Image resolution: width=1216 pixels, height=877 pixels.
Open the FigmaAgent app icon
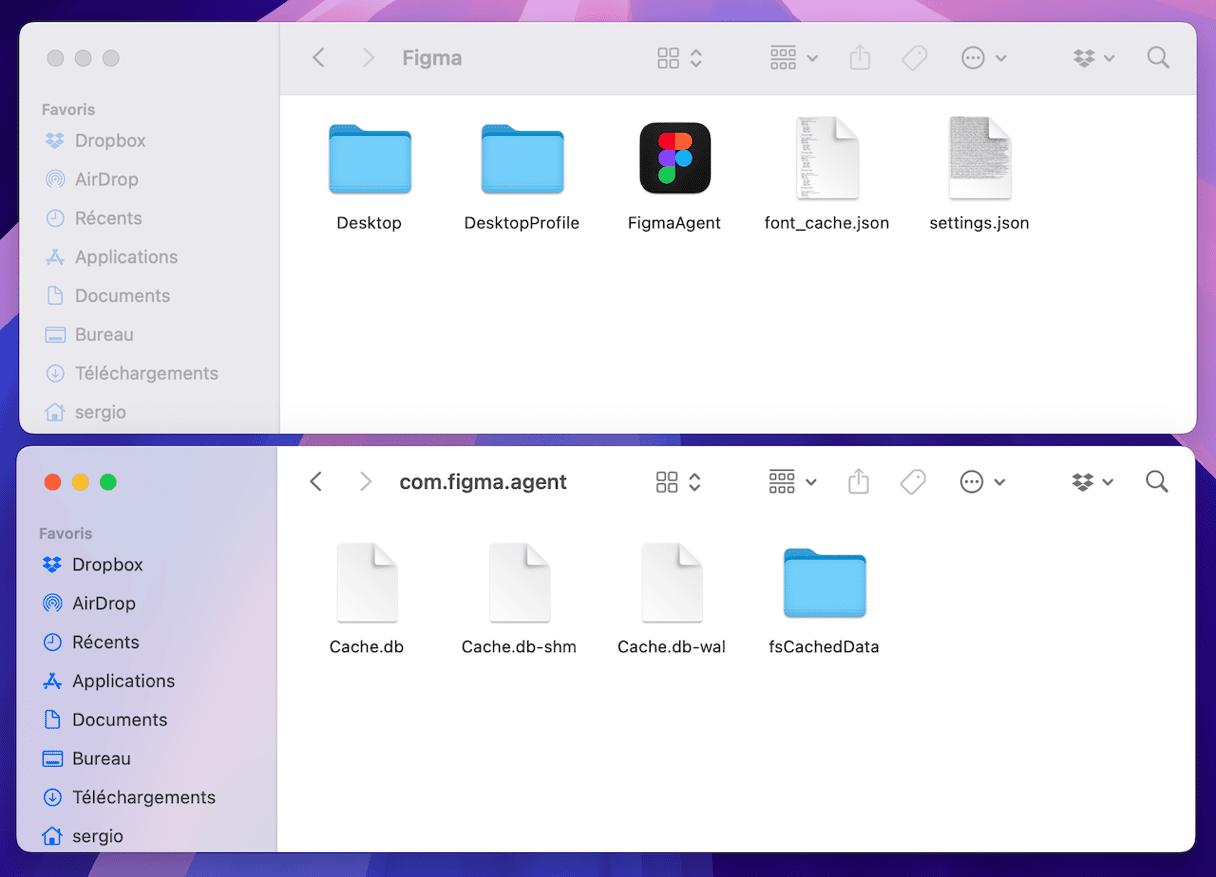point(675,158)
